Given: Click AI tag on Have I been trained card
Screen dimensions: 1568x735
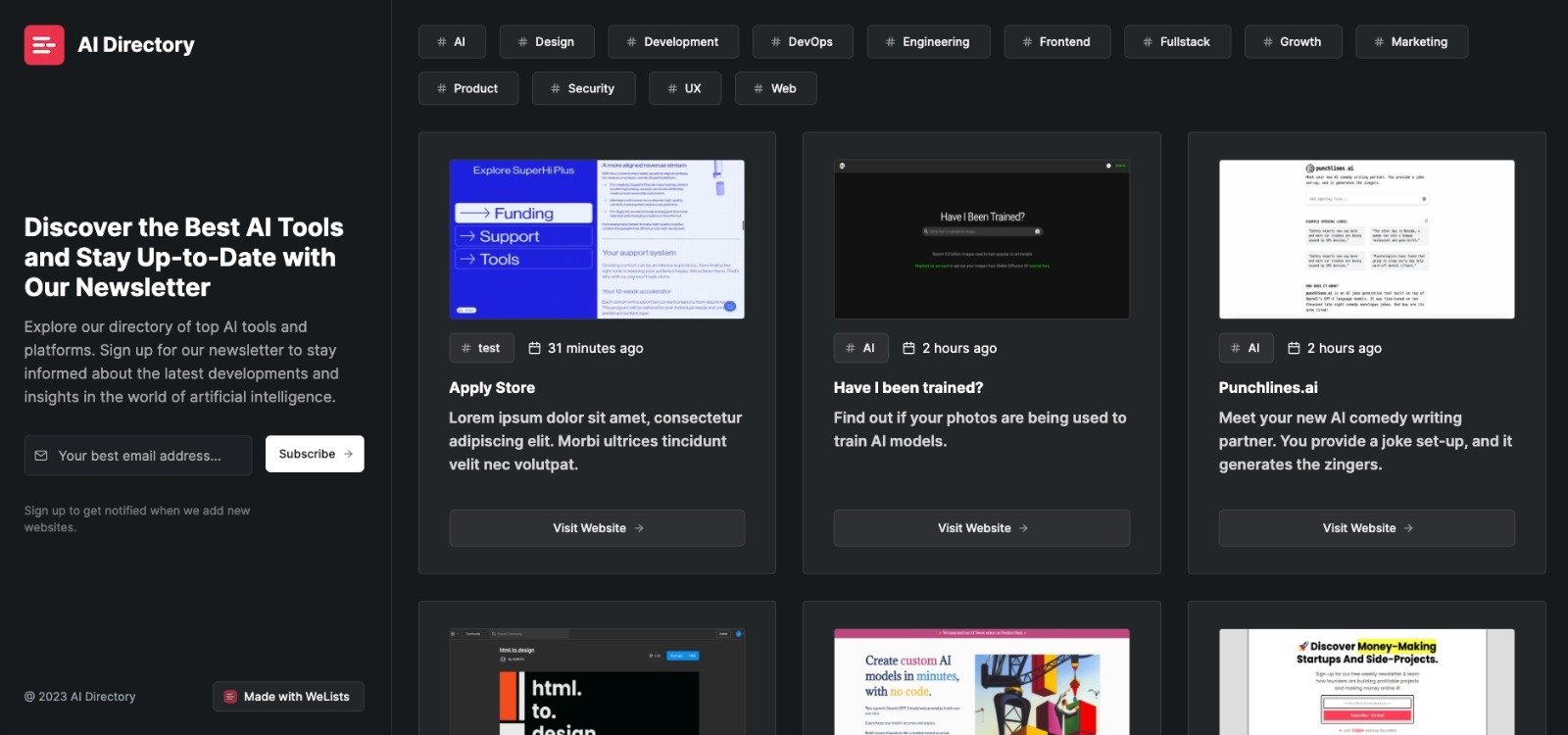Looking at the screenshot, I should [861, 348].
